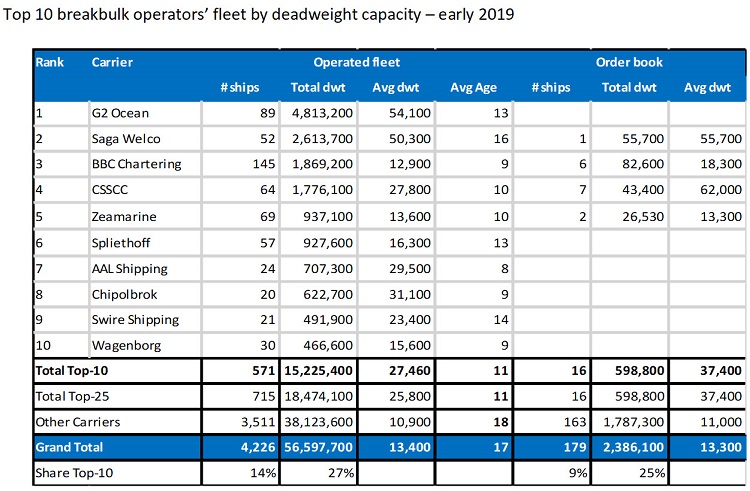
Task: Select the carrier name 'BBC Chartering'
Action: 137,164
